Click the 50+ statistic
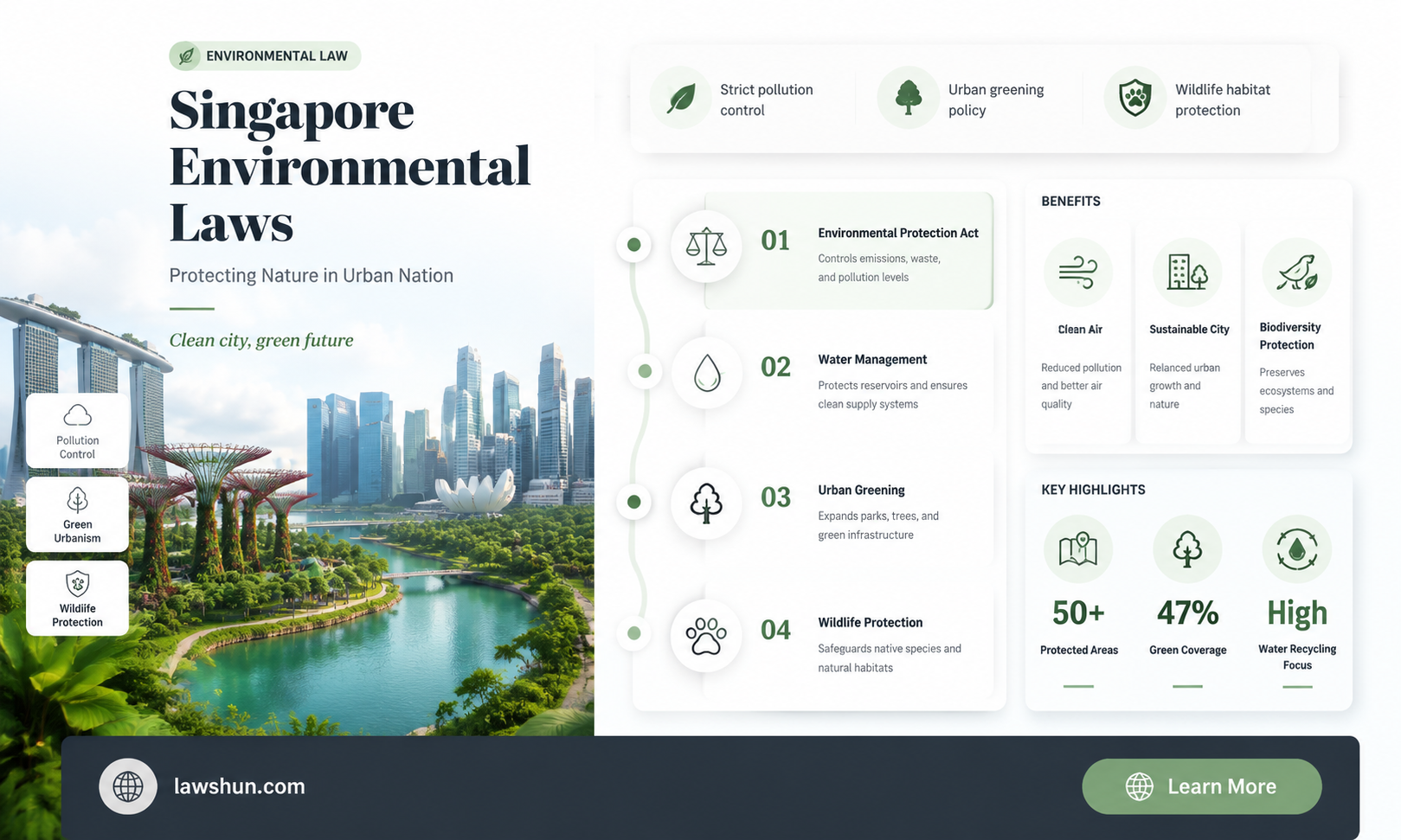This screenshot has width=1401, height=840. (1078, 612)
